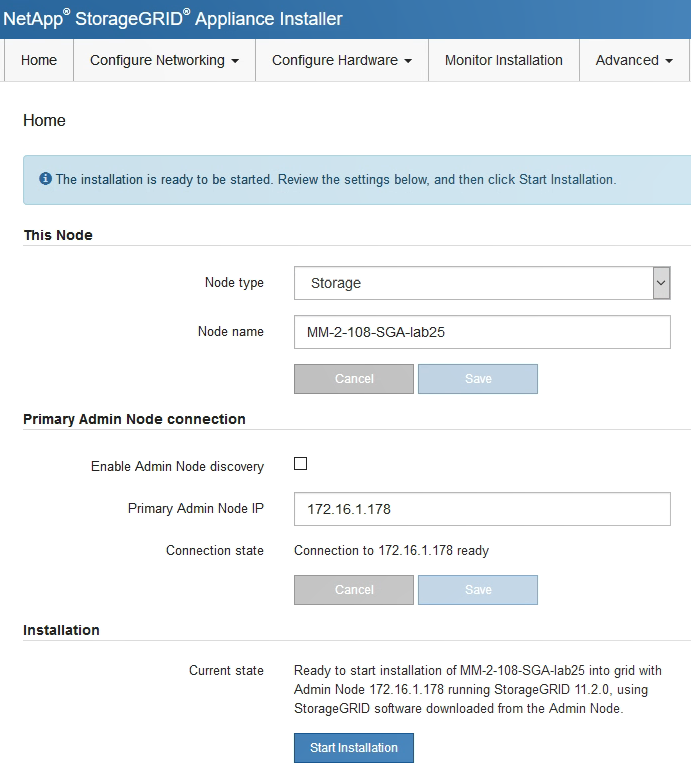Click the Advanced menu caret icon

coord(668,61)
